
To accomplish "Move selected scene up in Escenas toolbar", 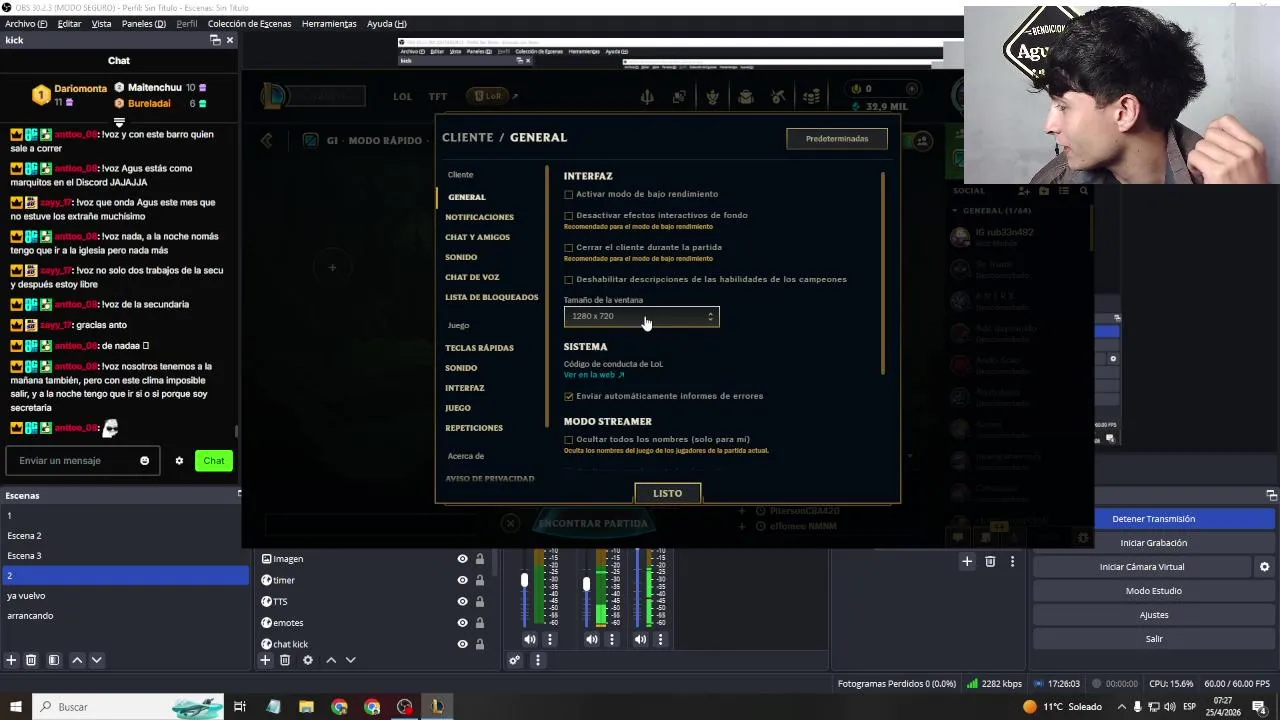I will point(77,660).
